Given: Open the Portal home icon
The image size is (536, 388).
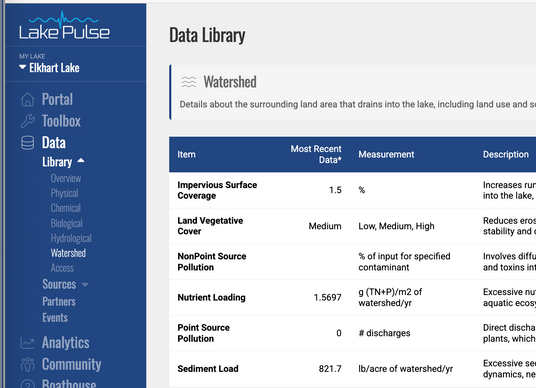Looking at the screenshot, I should 28,100.
